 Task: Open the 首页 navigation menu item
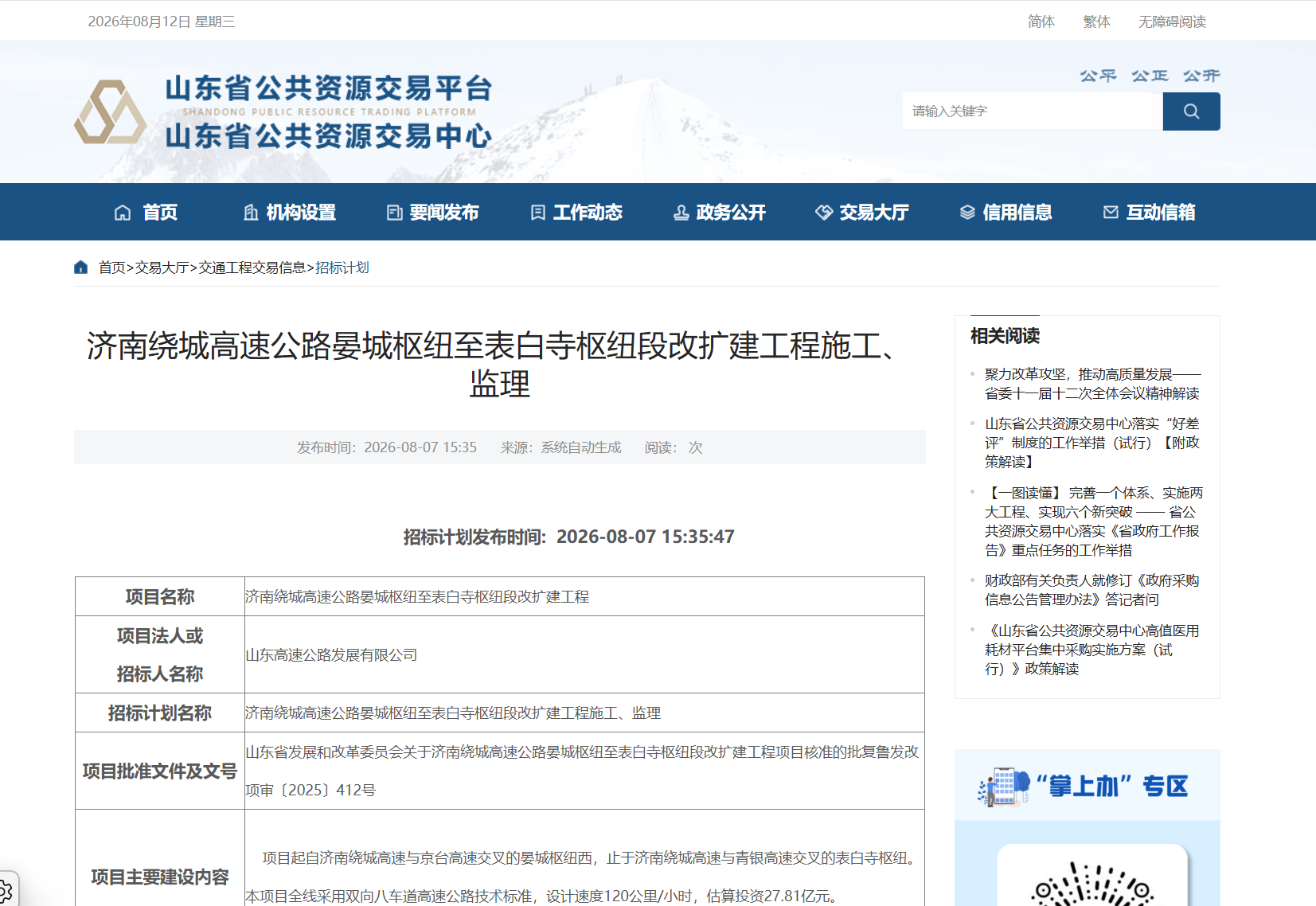pyautogui.click(x=160, y=213)
